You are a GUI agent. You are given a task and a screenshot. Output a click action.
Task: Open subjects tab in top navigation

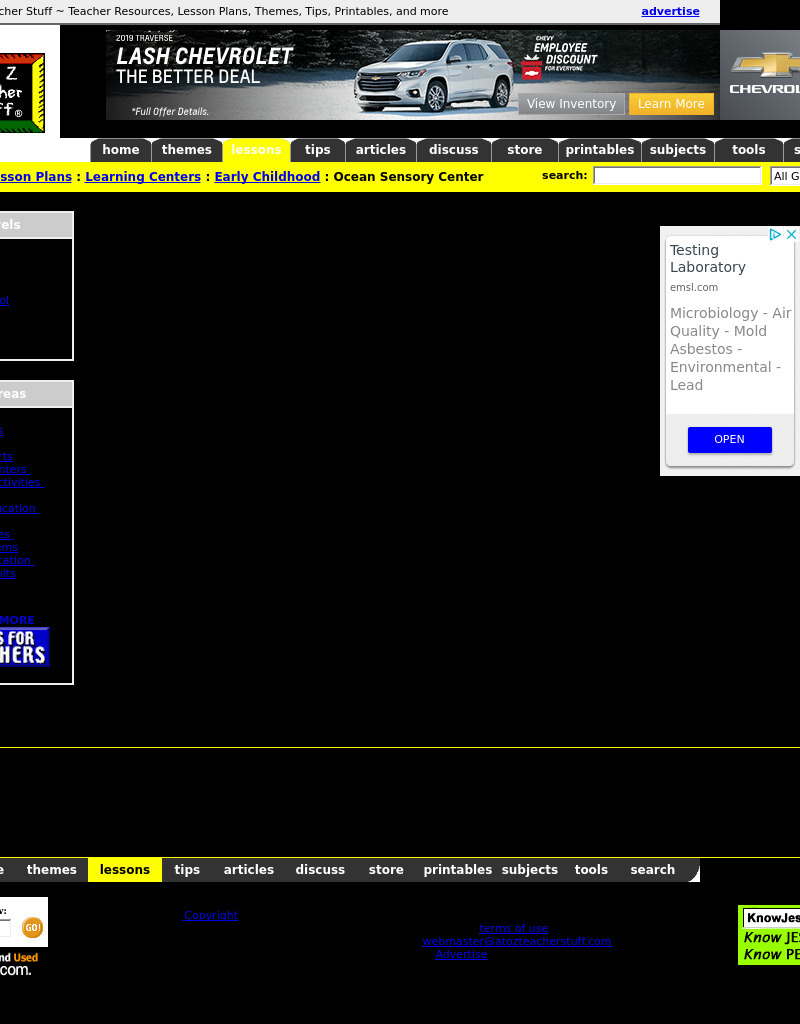pos(678,150)
